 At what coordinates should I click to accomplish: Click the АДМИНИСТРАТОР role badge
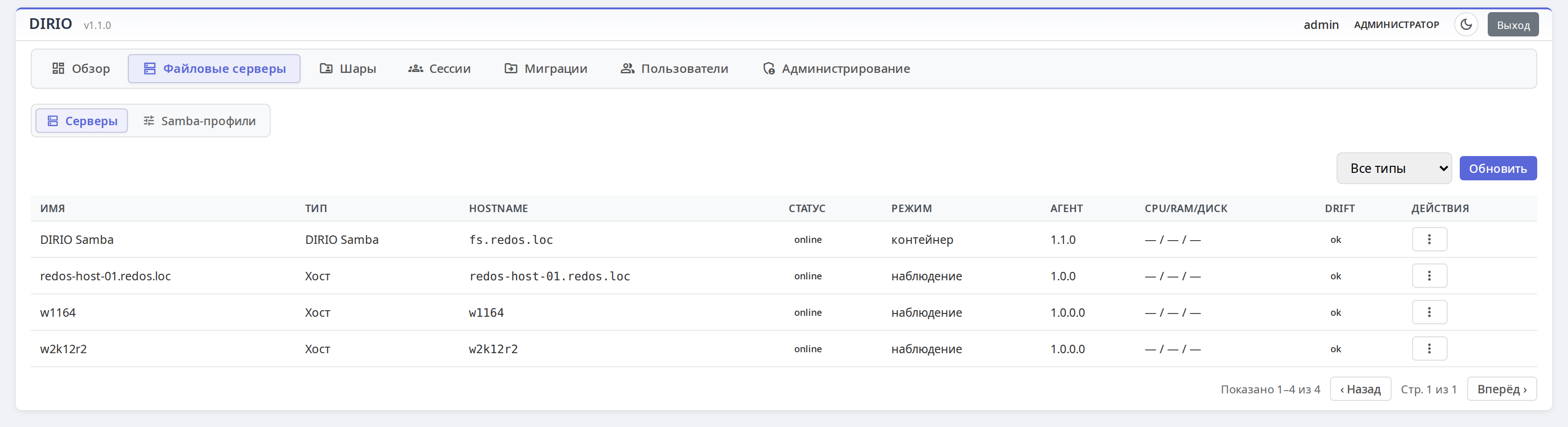(1396, 24)
